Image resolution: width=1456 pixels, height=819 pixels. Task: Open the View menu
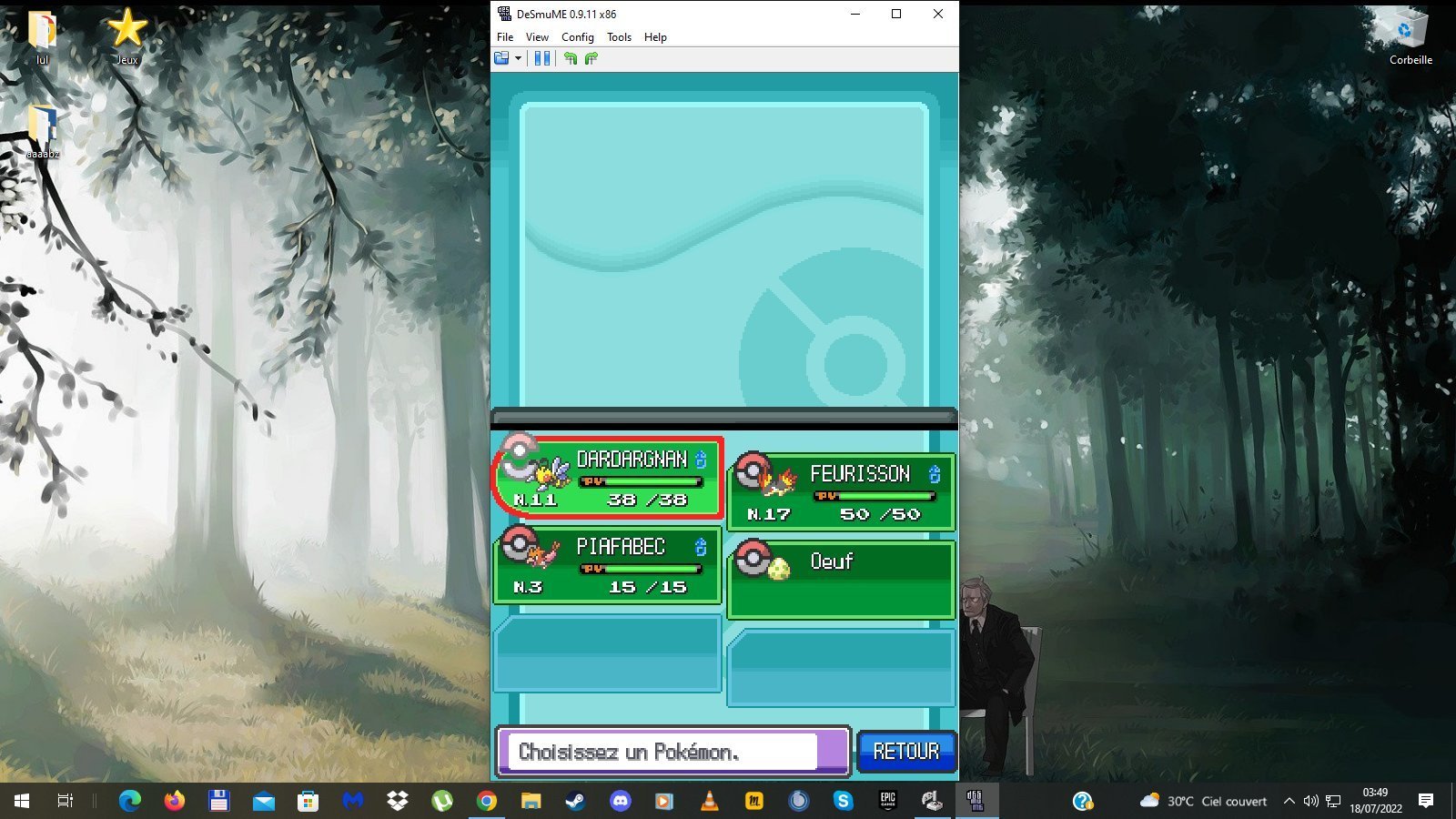click(537, 37)
